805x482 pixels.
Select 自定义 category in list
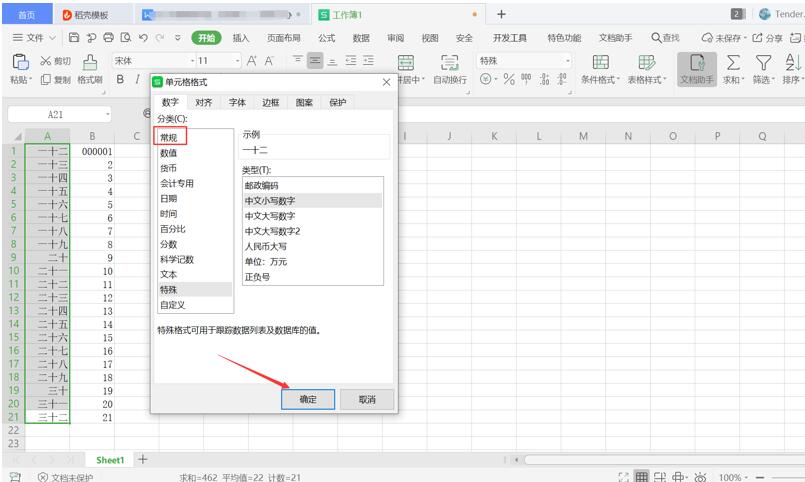(195, 305)
